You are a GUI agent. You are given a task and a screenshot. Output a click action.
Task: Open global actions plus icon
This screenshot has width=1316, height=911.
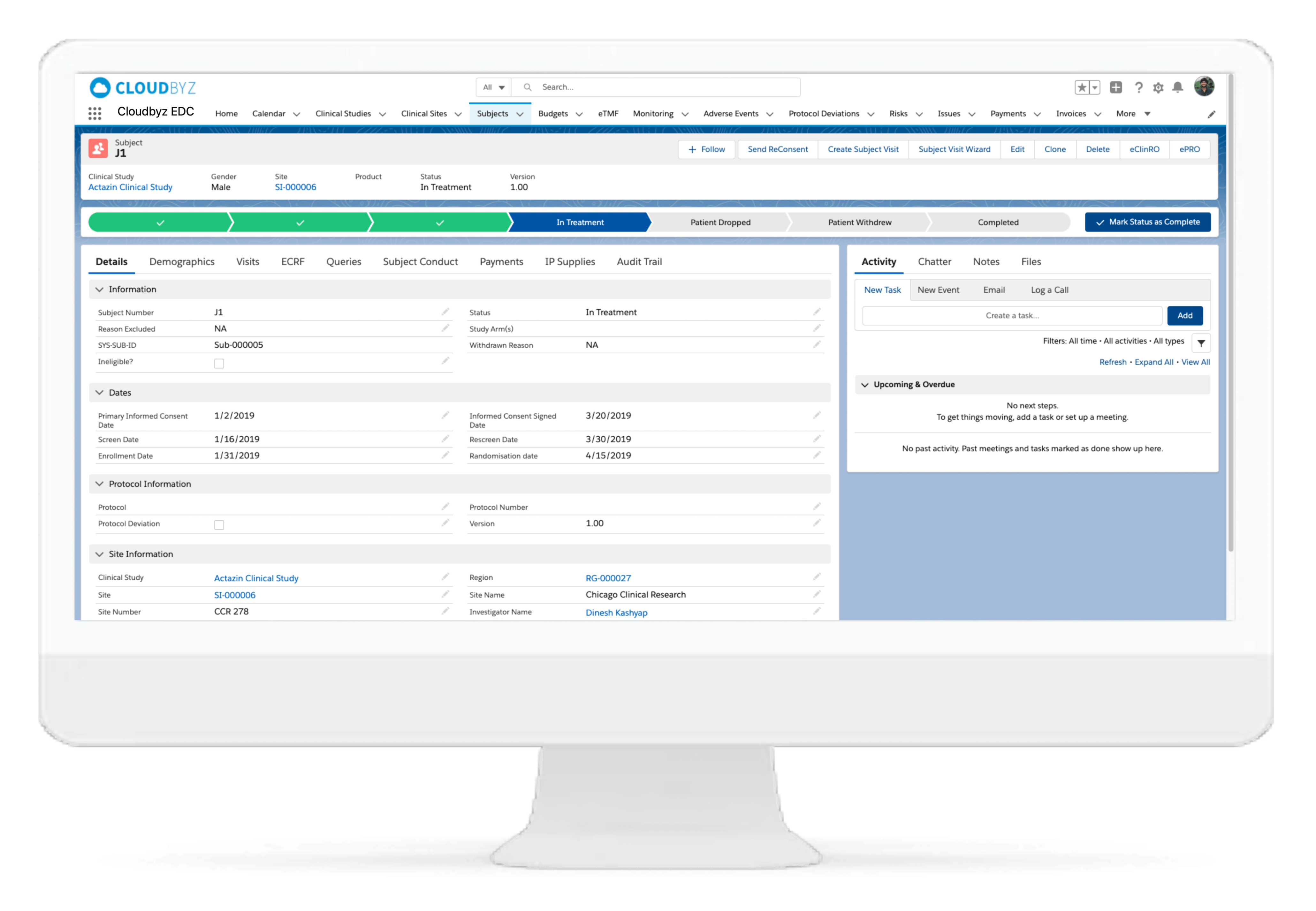1115,87
